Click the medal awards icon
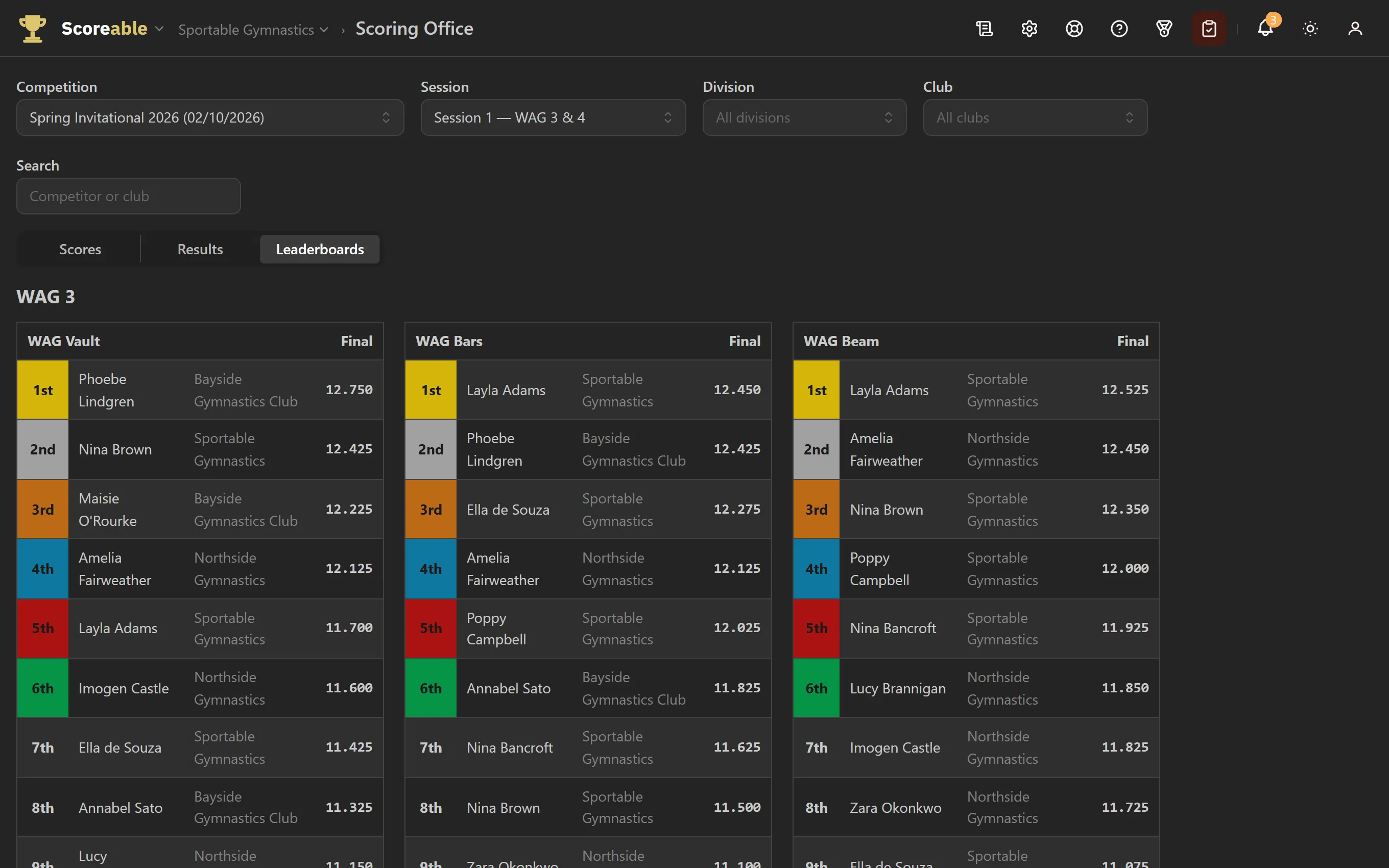 tap(1164, 29)
